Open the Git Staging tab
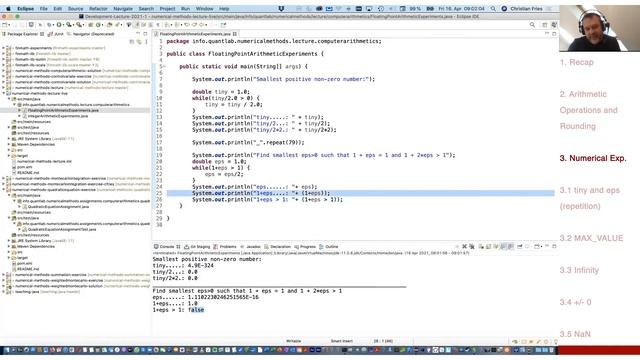The width and height of the screenshot is (640, 360). click(197, 247)
